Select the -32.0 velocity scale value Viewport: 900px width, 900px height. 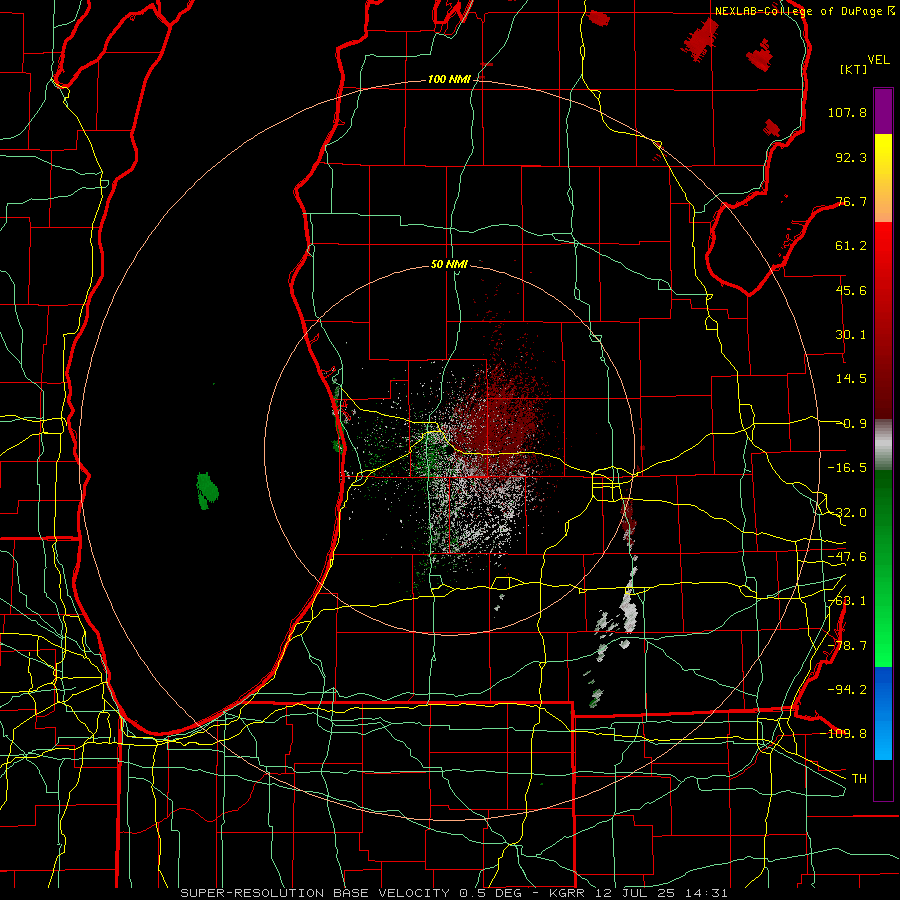[847, 513]
